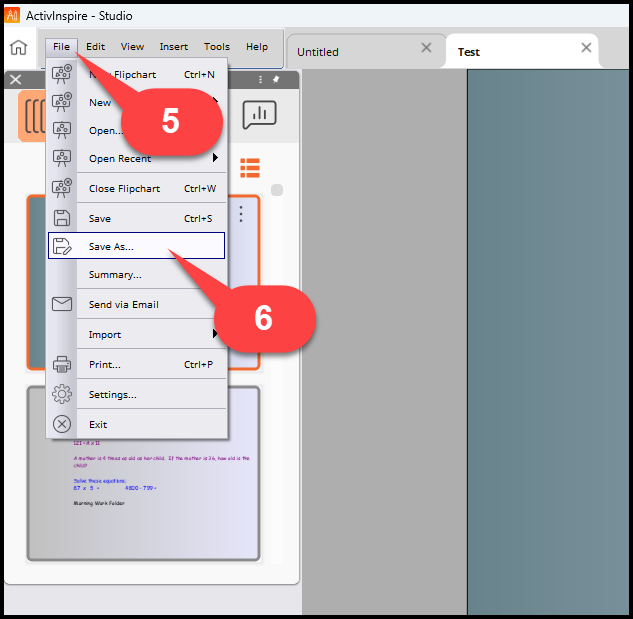Click the Send via Email envelope icon
The width and height of the screenshot is (633, 619).
click(x=62, y=304)
